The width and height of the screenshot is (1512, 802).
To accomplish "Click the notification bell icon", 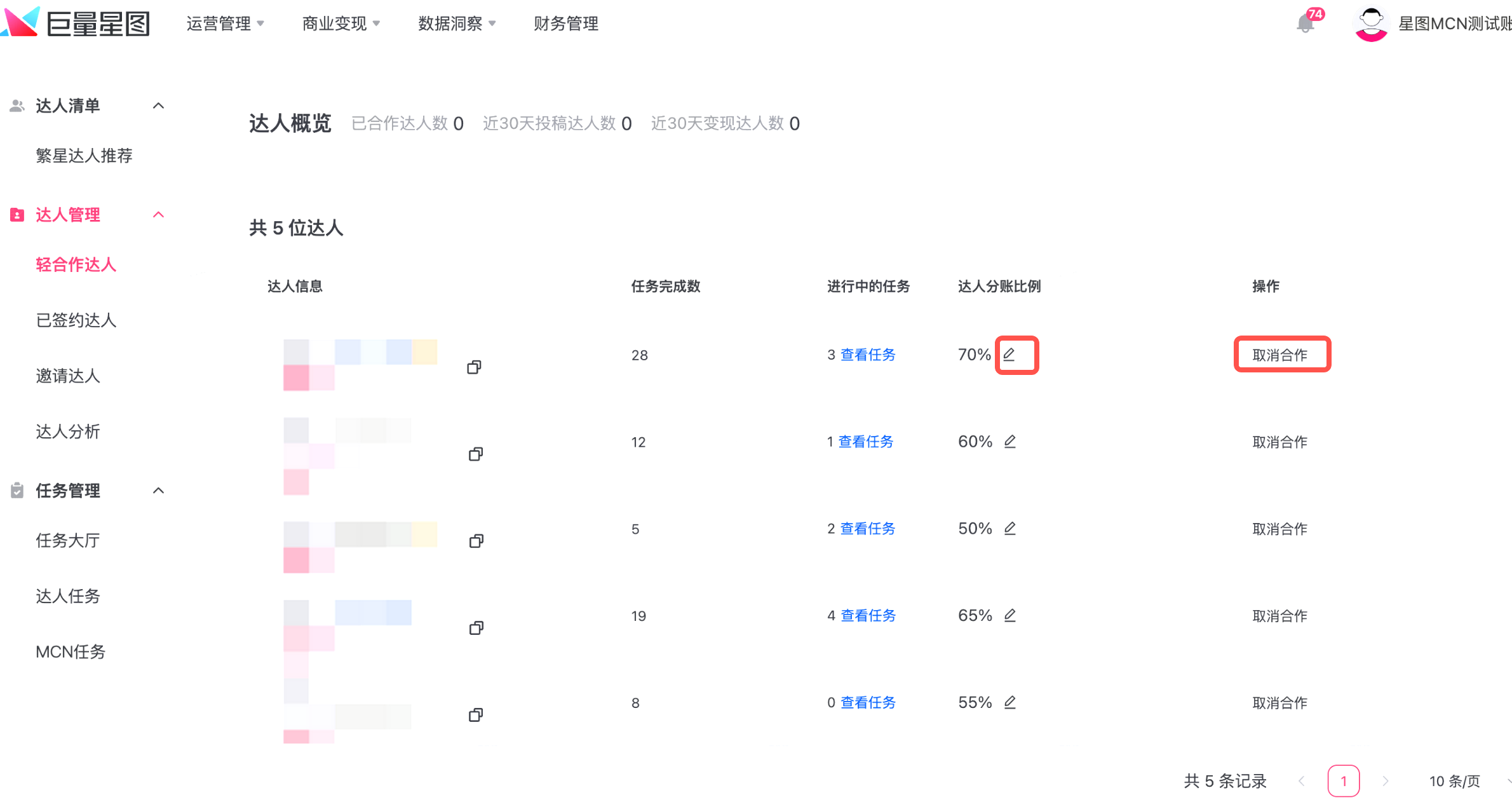I will pos(1304,24).
